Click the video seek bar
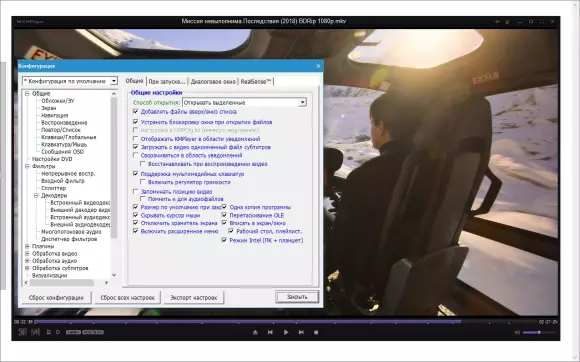 [x=287, y=322]
